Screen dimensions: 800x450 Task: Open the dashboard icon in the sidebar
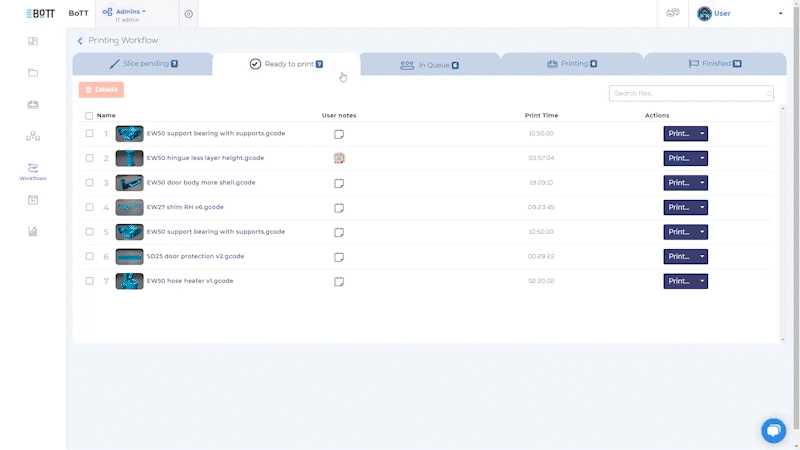pyautogui.click(x=32, y=41)
